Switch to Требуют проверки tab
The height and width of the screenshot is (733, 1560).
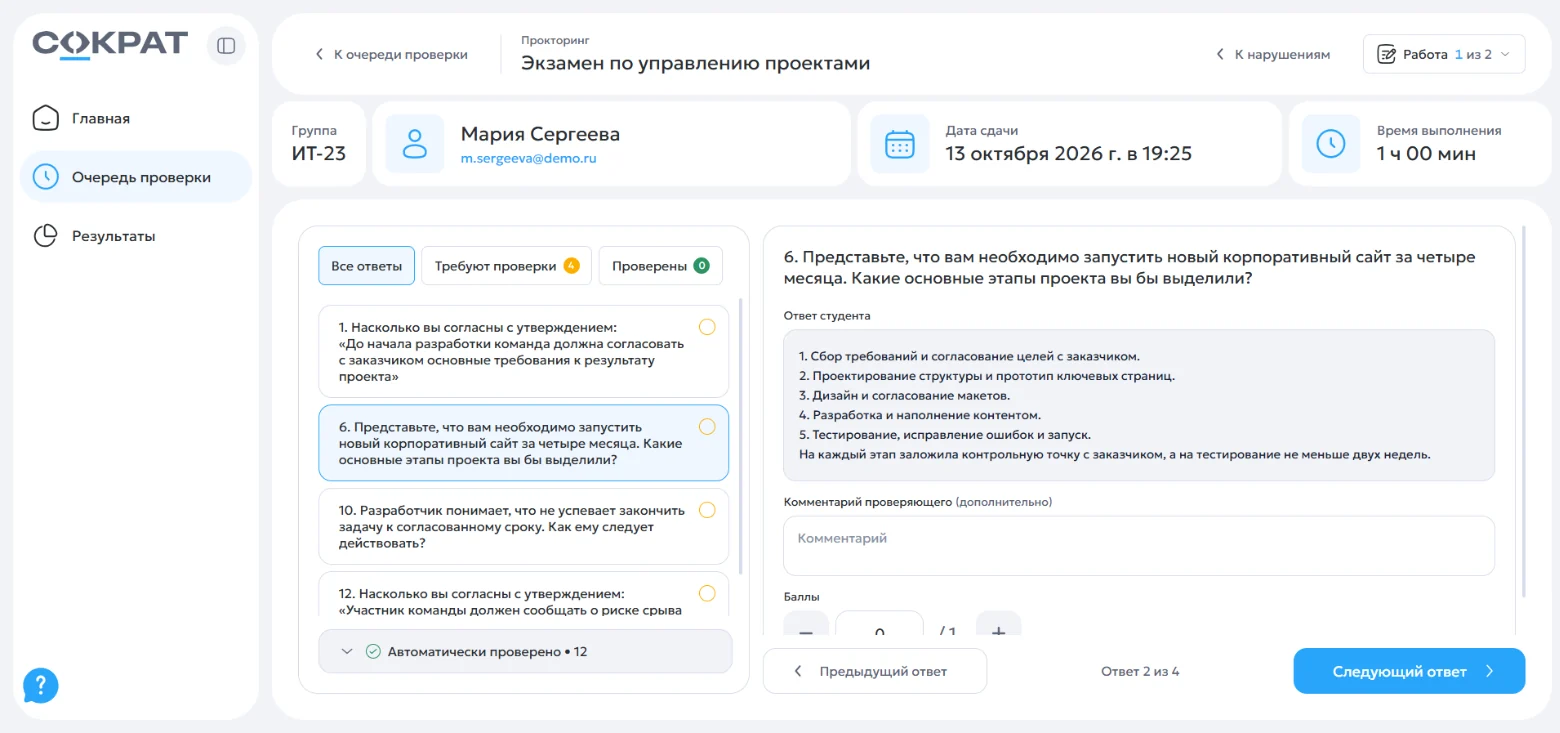(x=506, y=266)
